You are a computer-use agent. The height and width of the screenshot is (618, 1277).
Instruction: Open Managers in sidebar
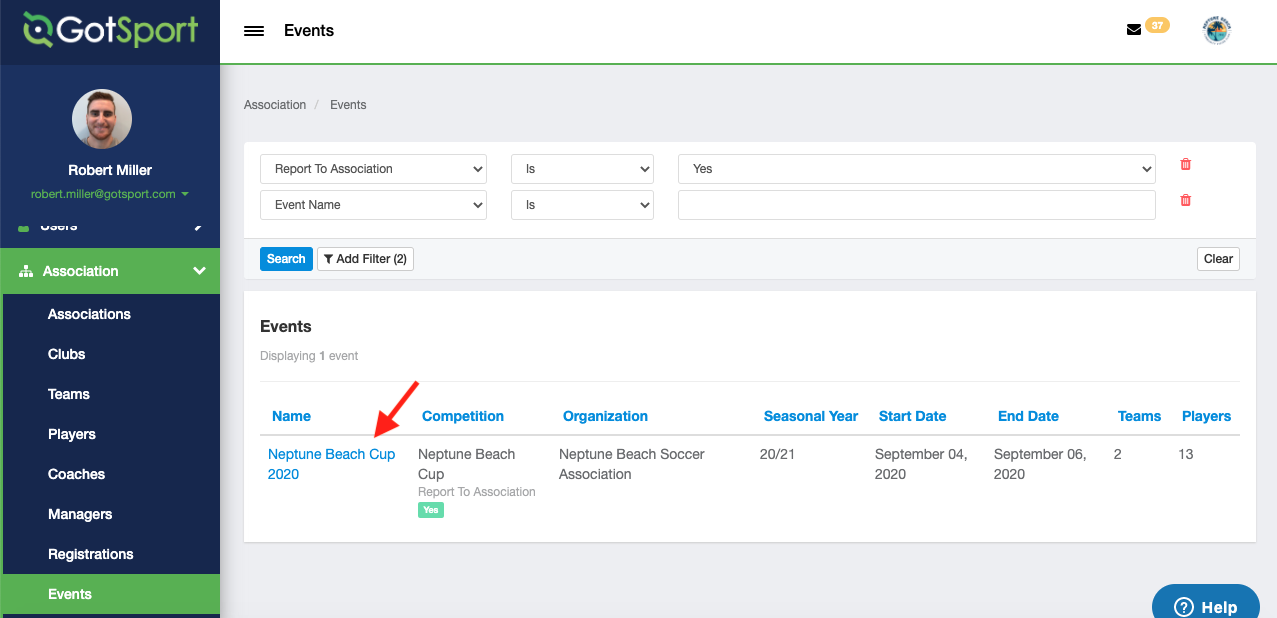[x=80, y=514]
